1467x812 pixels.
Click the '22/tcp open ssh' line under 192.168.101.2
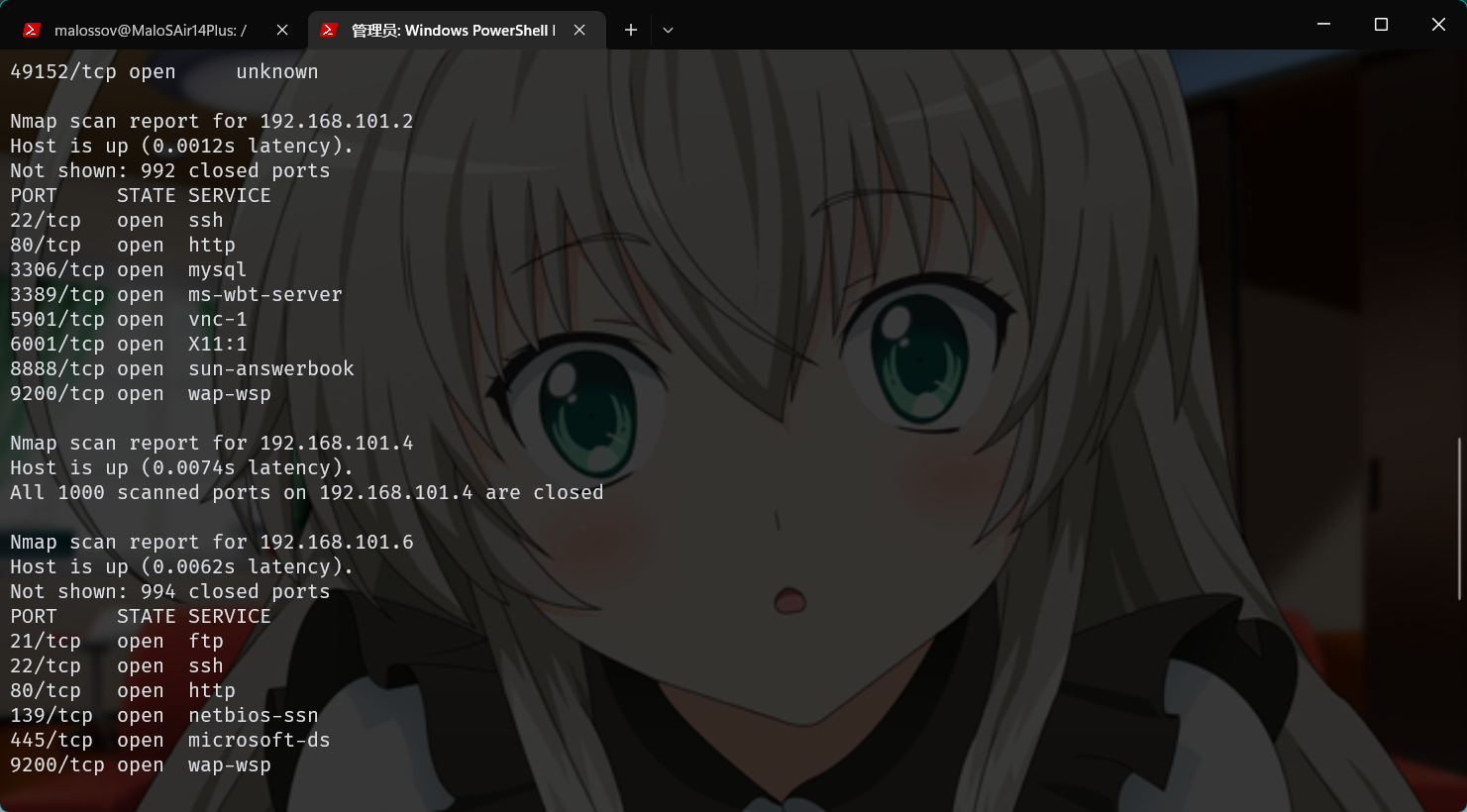tap(117, 220)
